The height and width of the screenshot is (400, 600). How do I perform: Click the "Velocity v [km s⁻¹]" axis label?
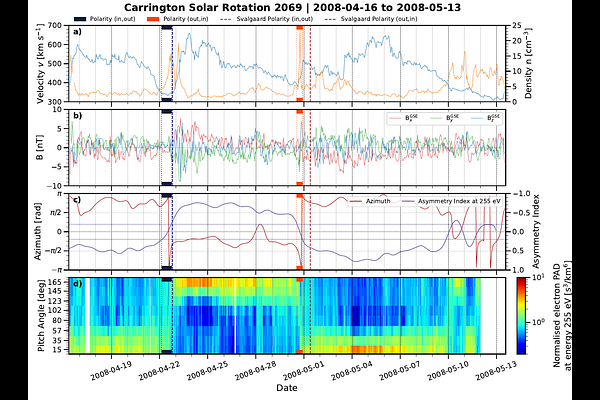click(x=40, y=64)
